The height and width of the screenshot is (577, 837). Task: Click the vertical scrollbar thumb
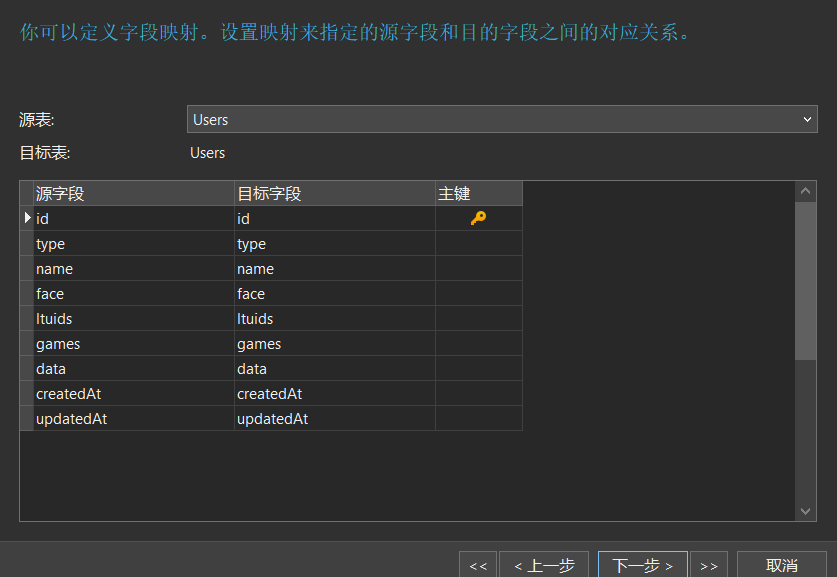(x=806, y=280)
